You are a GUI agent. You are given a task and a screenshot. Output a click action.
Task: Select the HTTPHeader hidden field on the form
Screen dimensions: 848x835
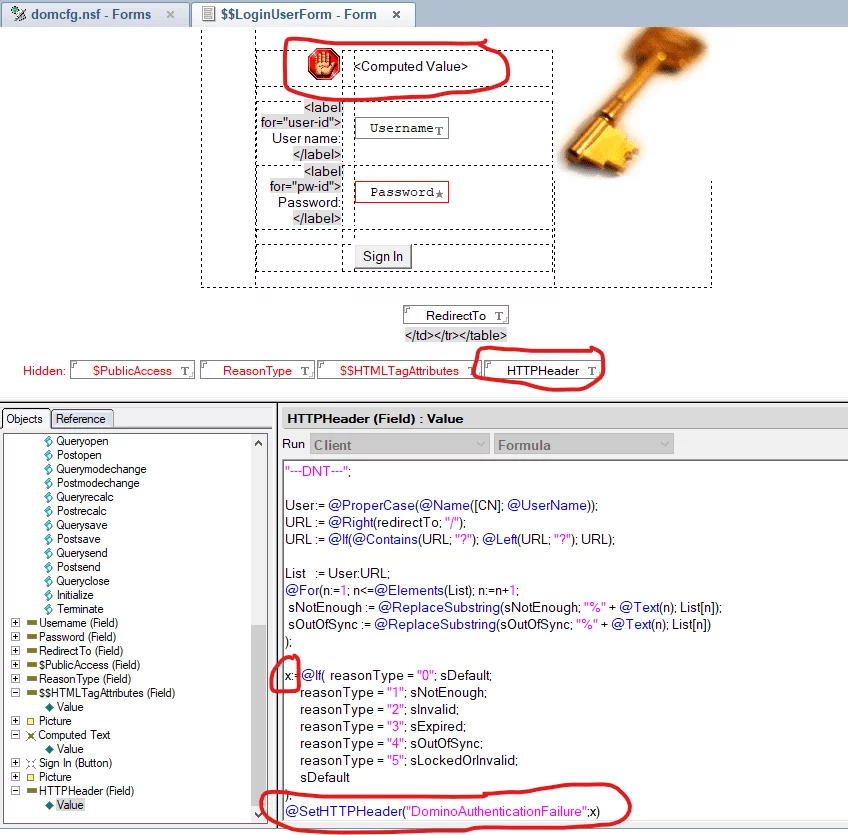click(542, 371)
